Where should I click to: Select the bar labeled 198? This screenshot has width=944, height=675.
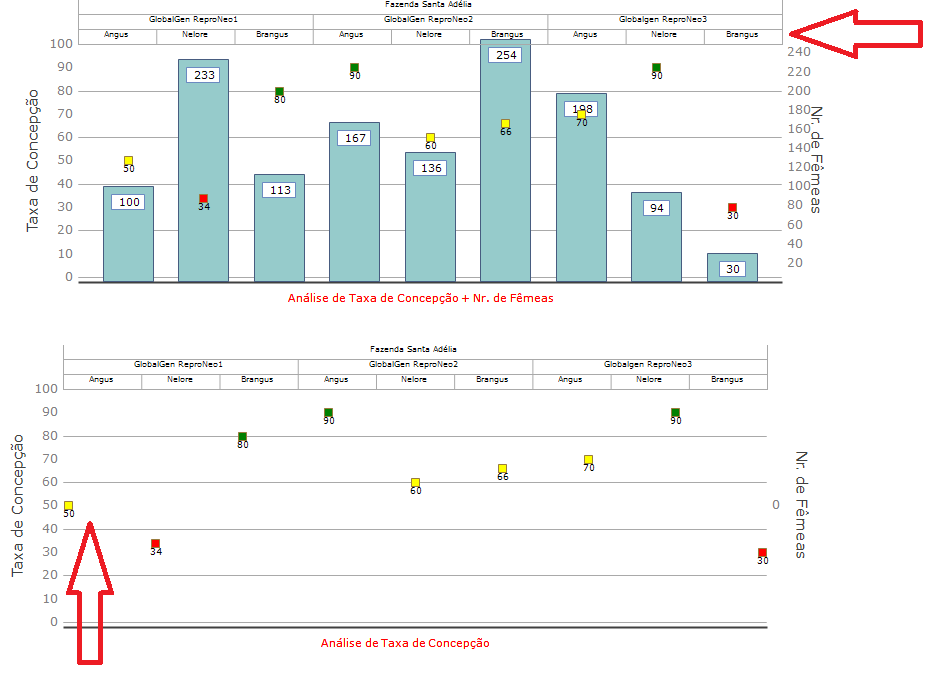click(582, 187)
